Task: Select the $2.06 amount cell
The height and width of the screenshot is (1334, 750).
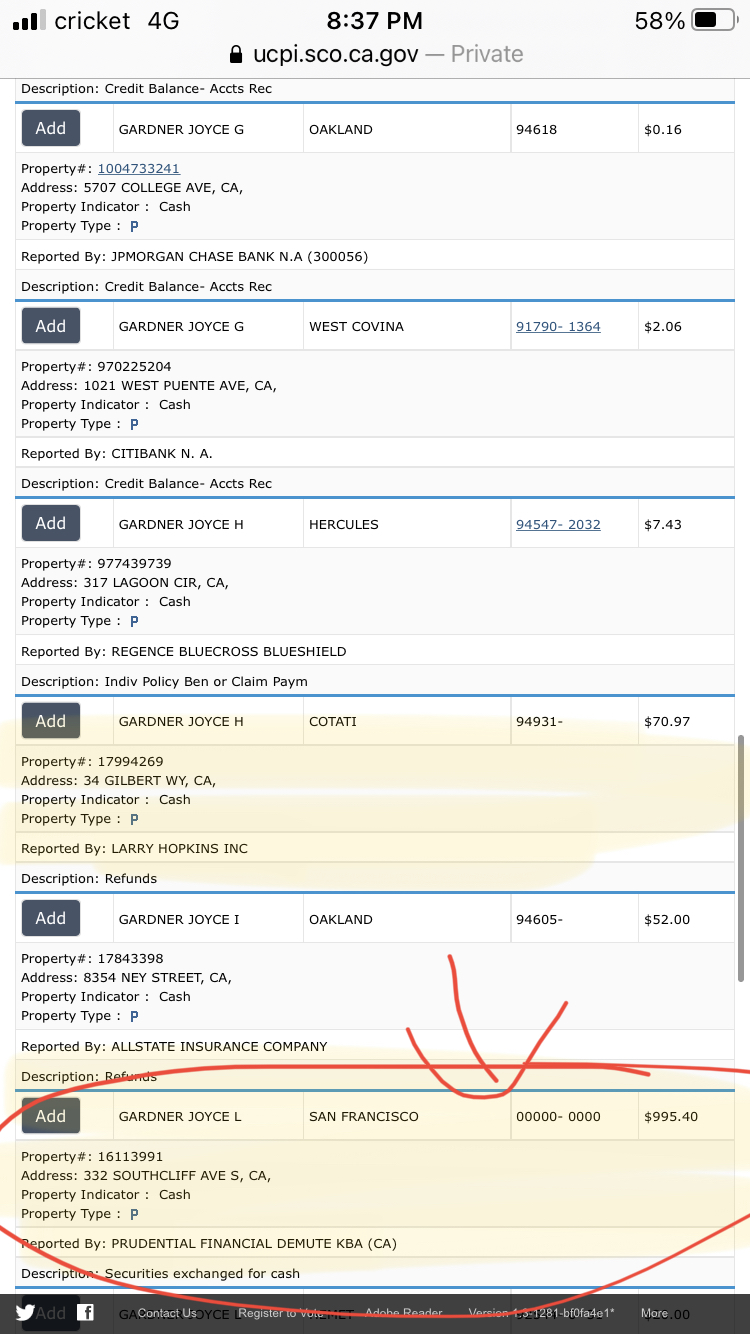Action: [686, 326]
